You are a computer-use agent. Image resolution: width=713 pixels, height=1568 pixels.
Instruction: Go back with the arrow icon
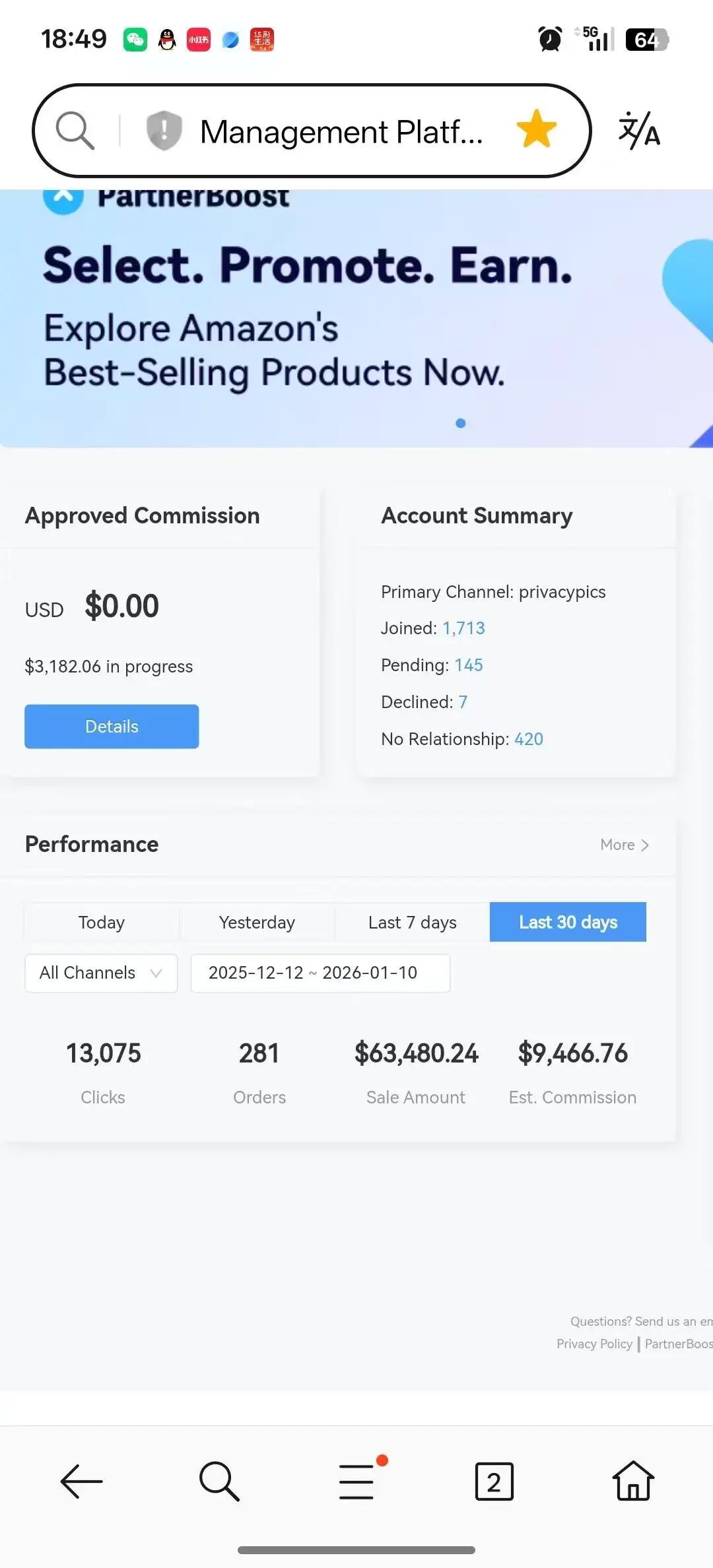82,1482
